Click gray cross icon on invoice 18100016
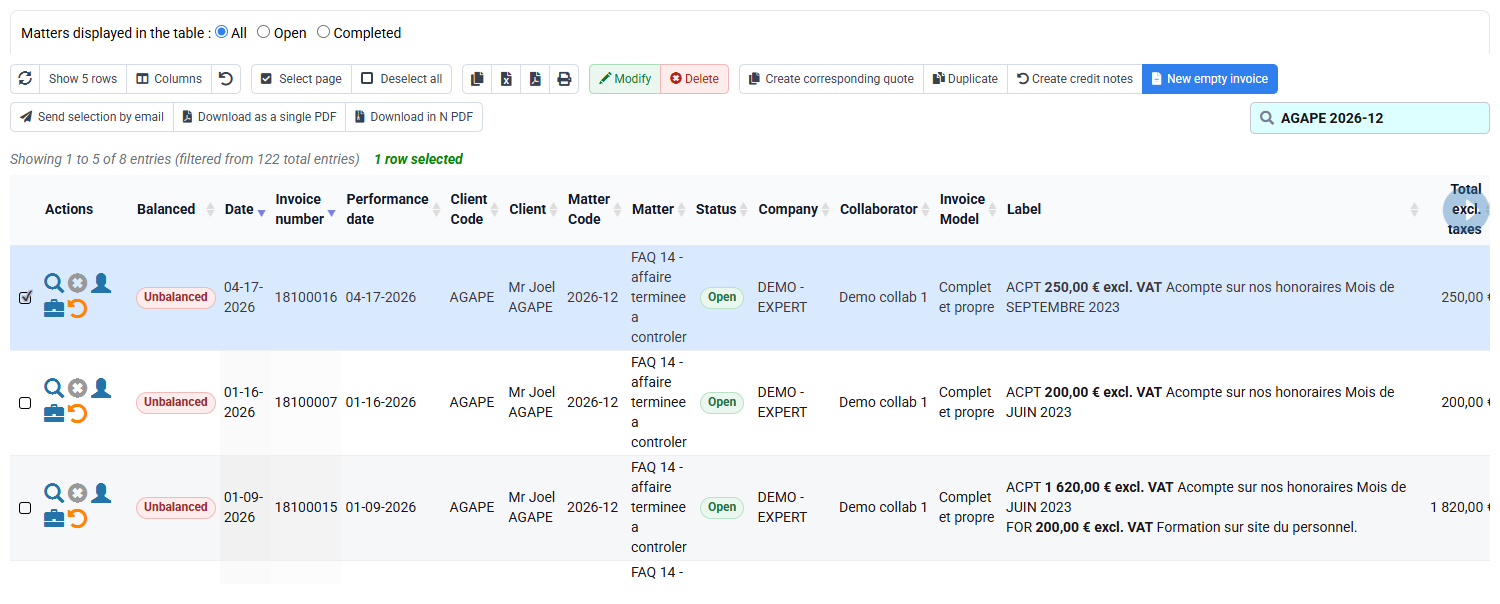This screenshot has width=1500, height=604. pyautogui.click(x=77, y=284)
